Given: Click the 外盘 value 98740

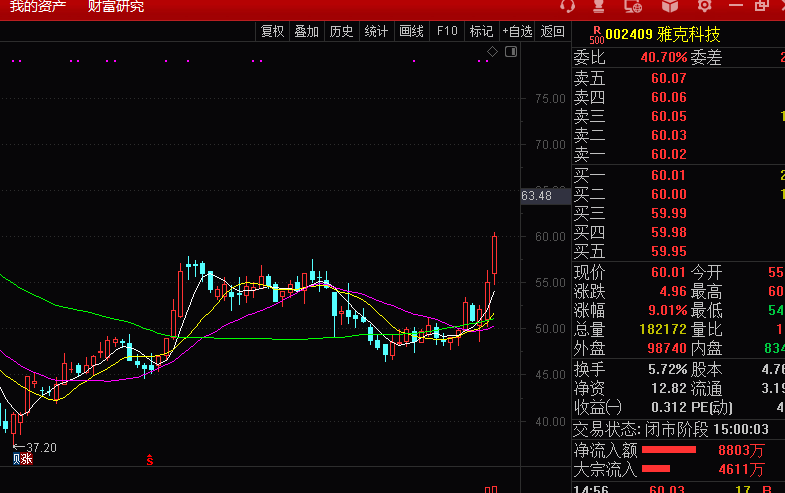Looking at the screenshot, I should (667, 348).
